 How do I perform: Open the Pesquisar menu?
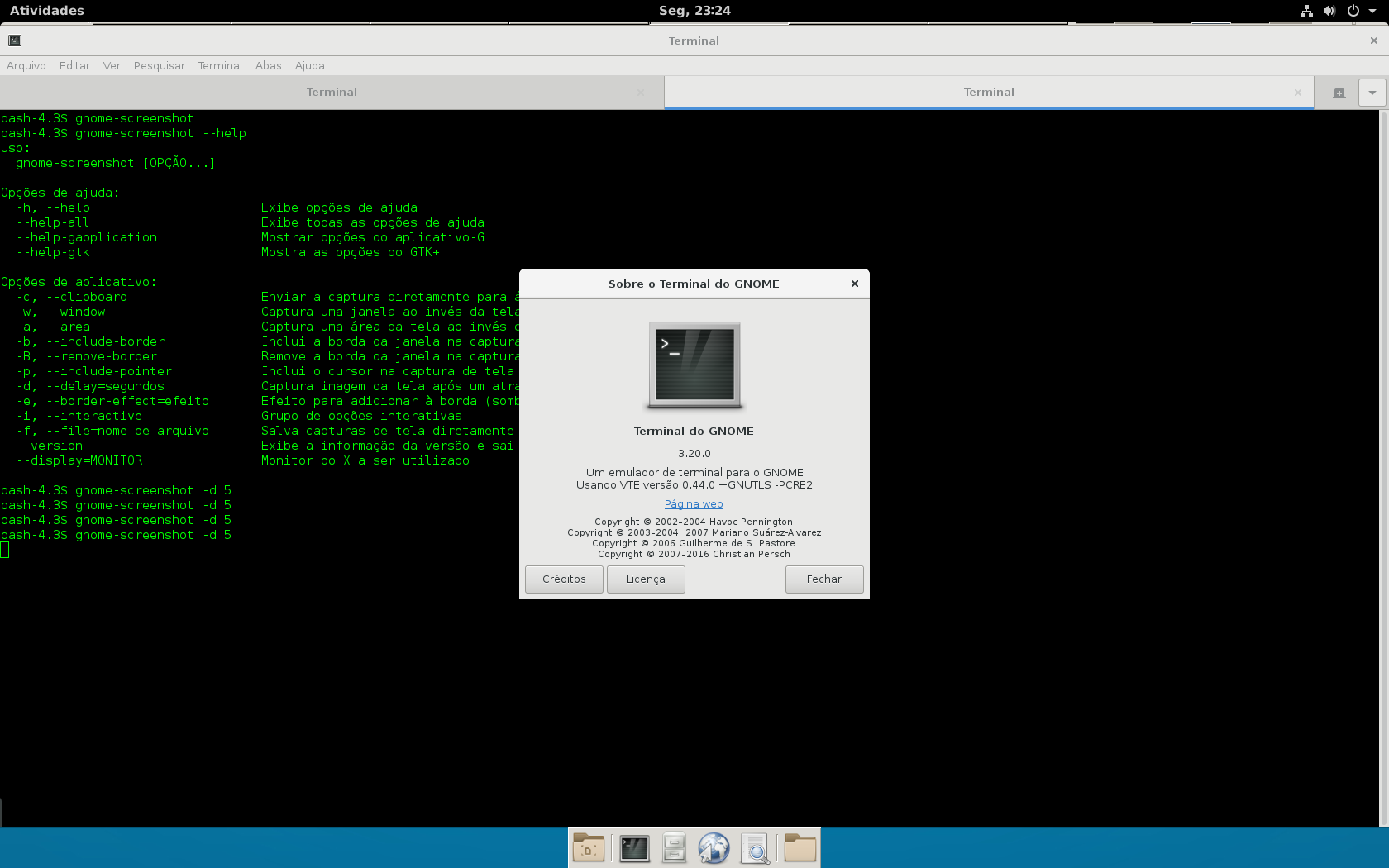[x=160, y=65]
